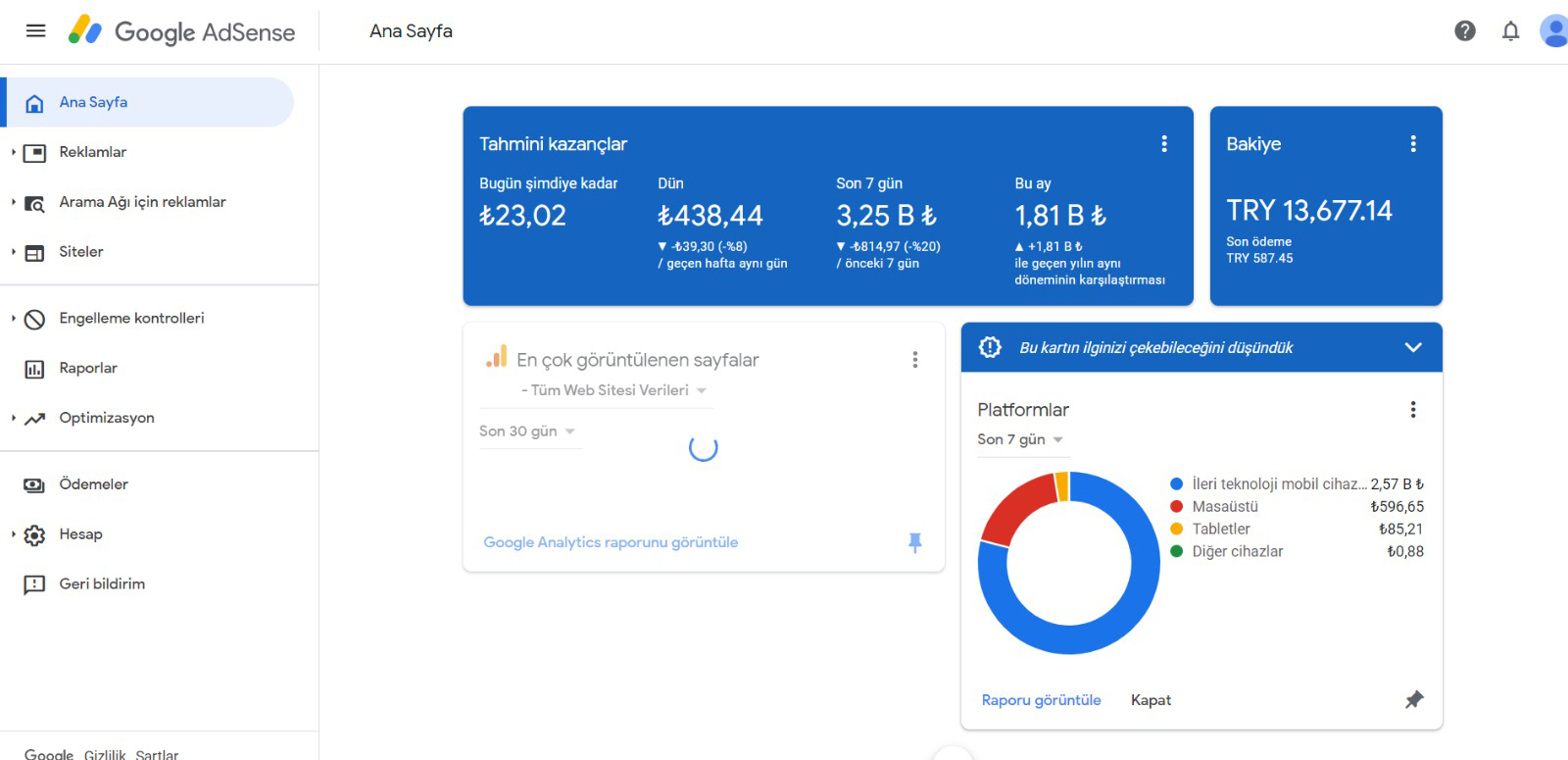Open Bakiye card three-dot menu
This screenshot has width=1568, height=760.
tap(1413, 144)
